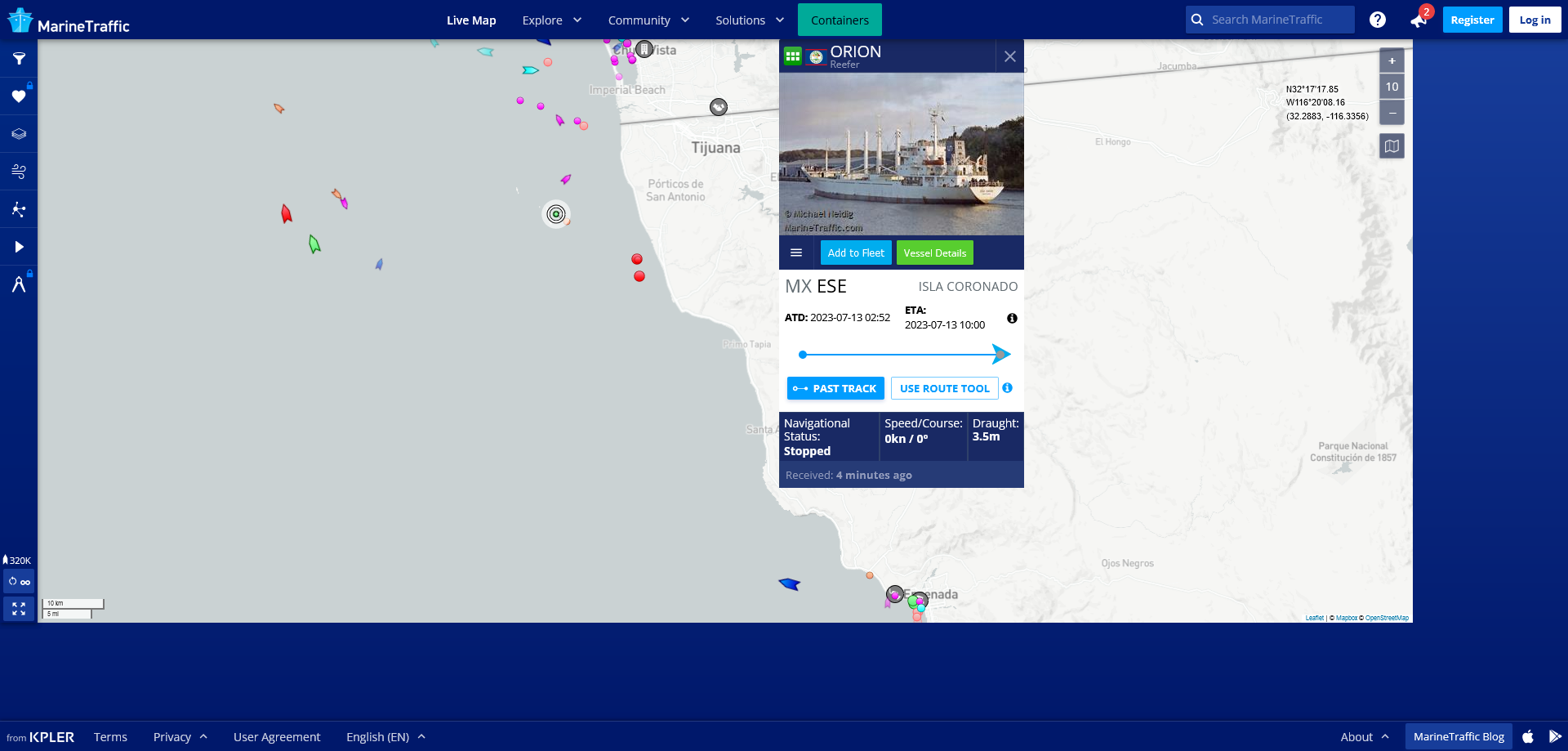The image size is (1568, 751).
Task: Open the vessel filter funnel icon
Action: (19, 59)
